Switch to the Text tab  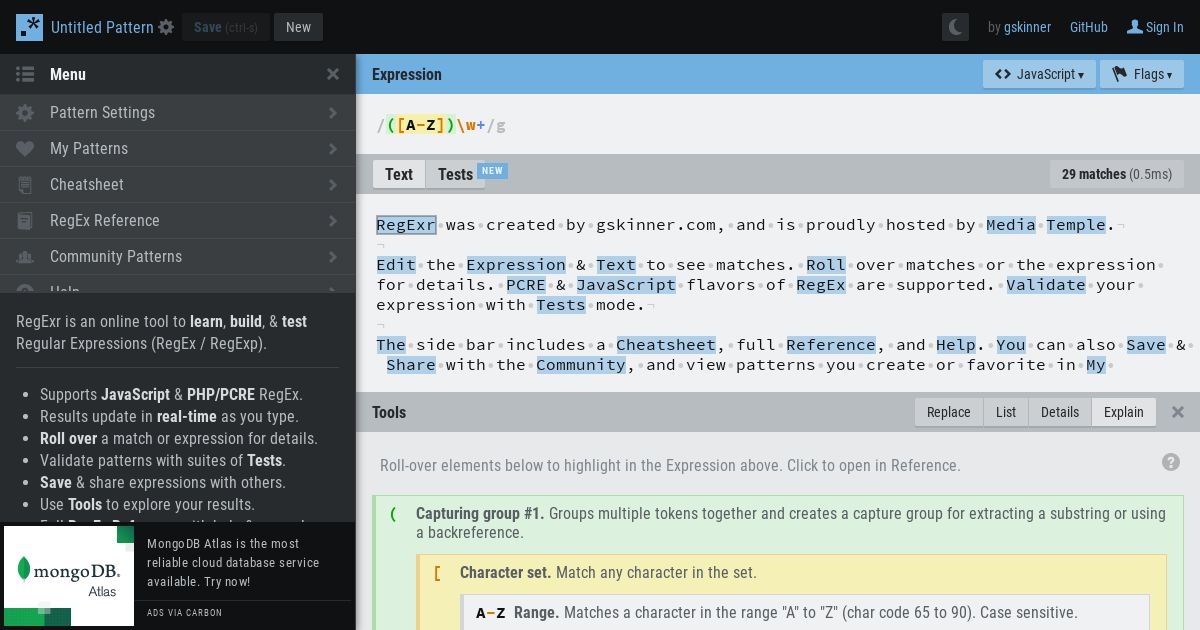(x=399, y=174)
